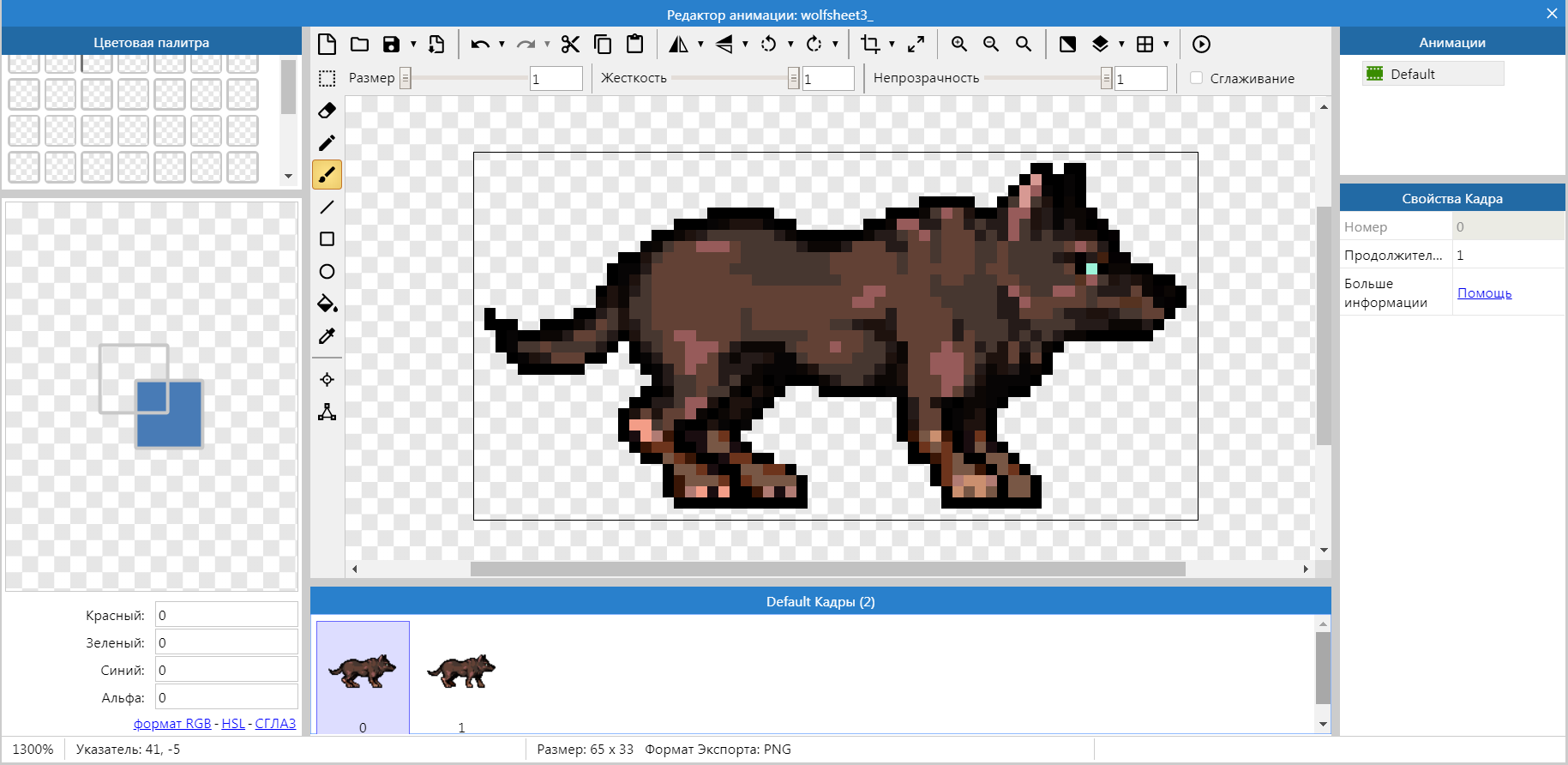
Task: Click the layers stack icon
Action: point(1100,45)
